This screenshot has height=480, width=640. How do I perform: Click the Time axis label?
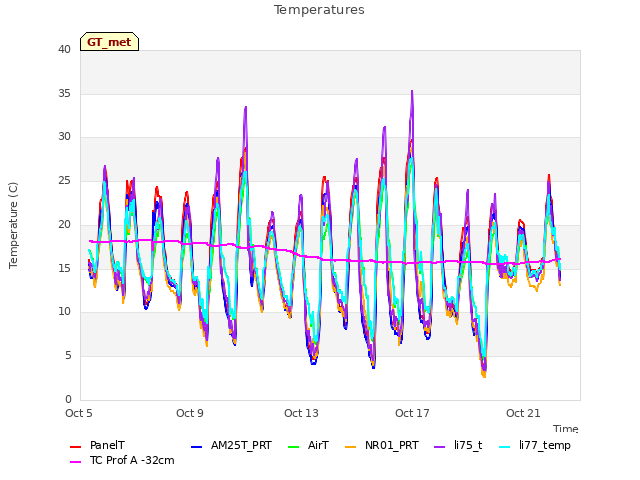coord(566,429)
